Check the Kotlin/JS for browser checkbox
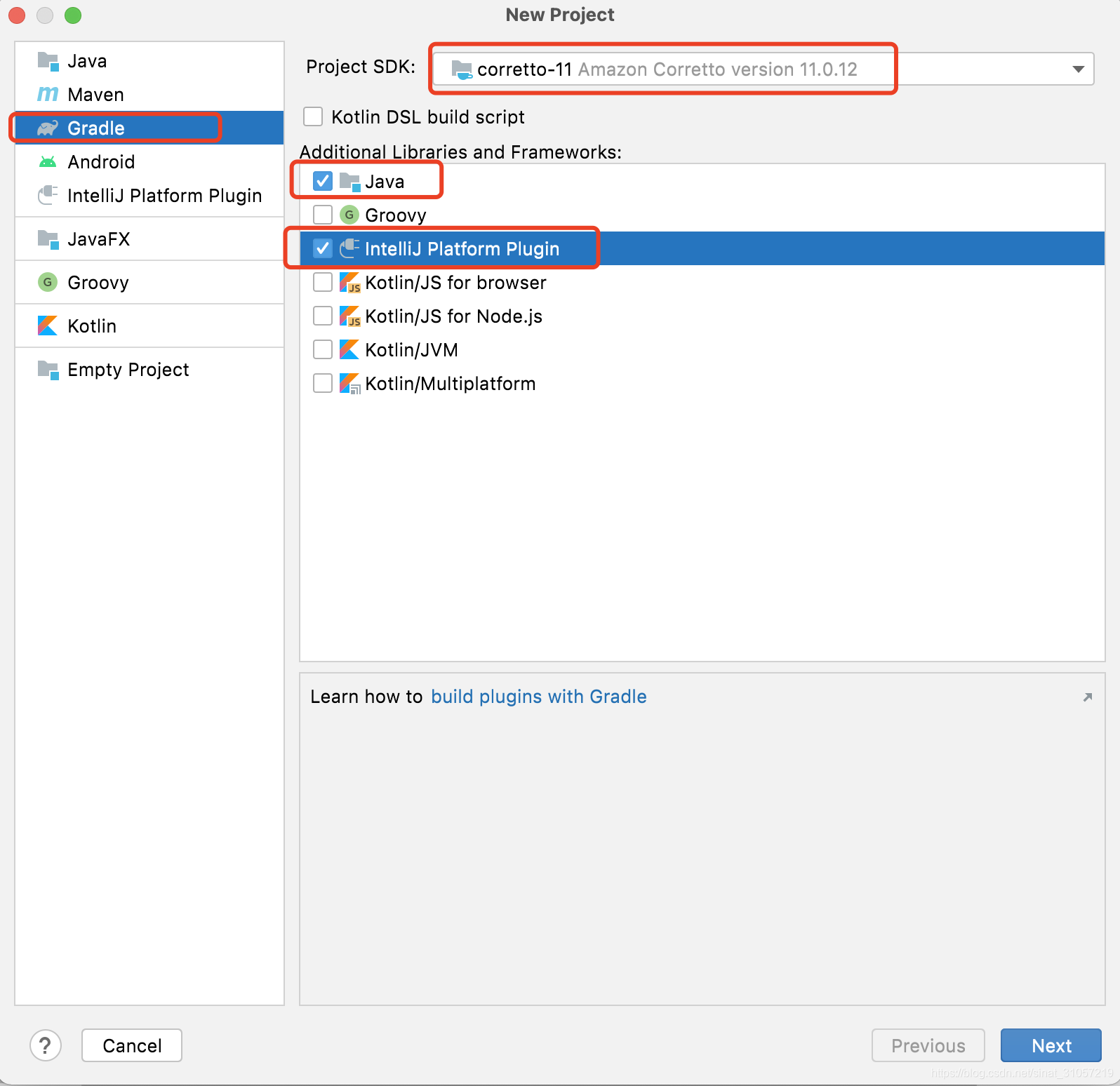The width and height of the screenshot is (1120, 1086). (x=323, y=282)
